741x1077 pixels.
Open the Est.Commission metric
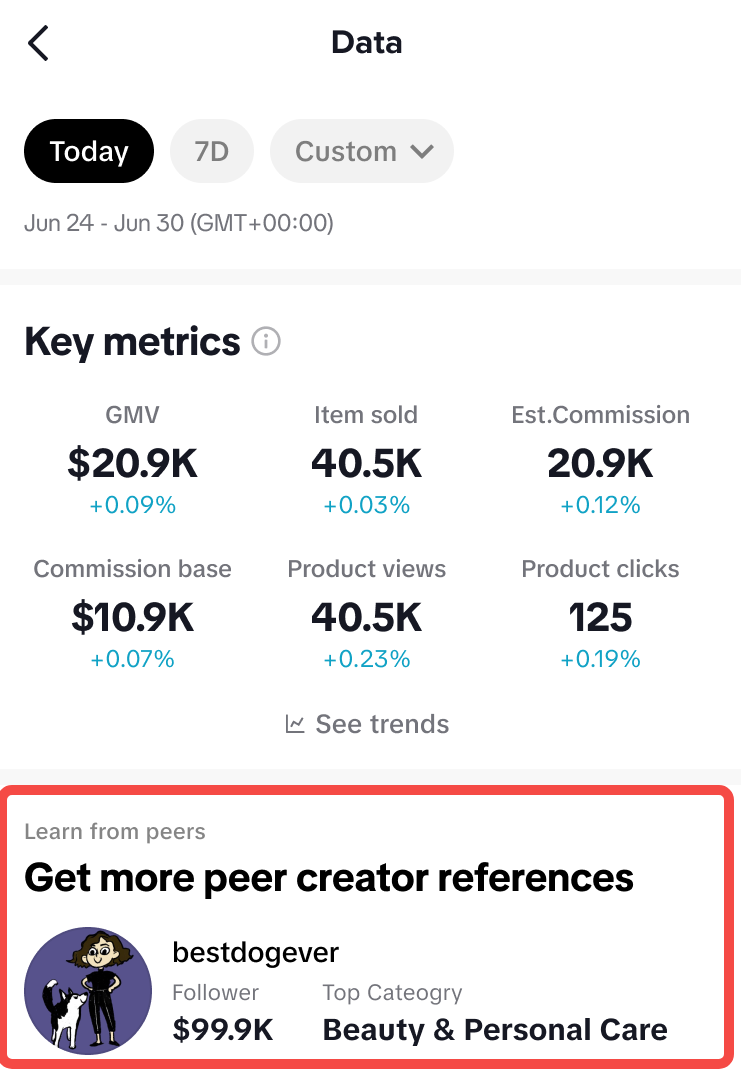click(600, 462)
